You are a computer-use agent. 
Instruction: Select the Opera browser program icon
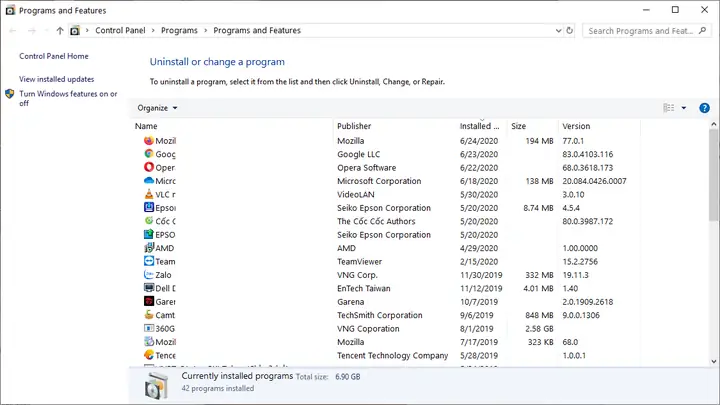click(x=149, y=167)
